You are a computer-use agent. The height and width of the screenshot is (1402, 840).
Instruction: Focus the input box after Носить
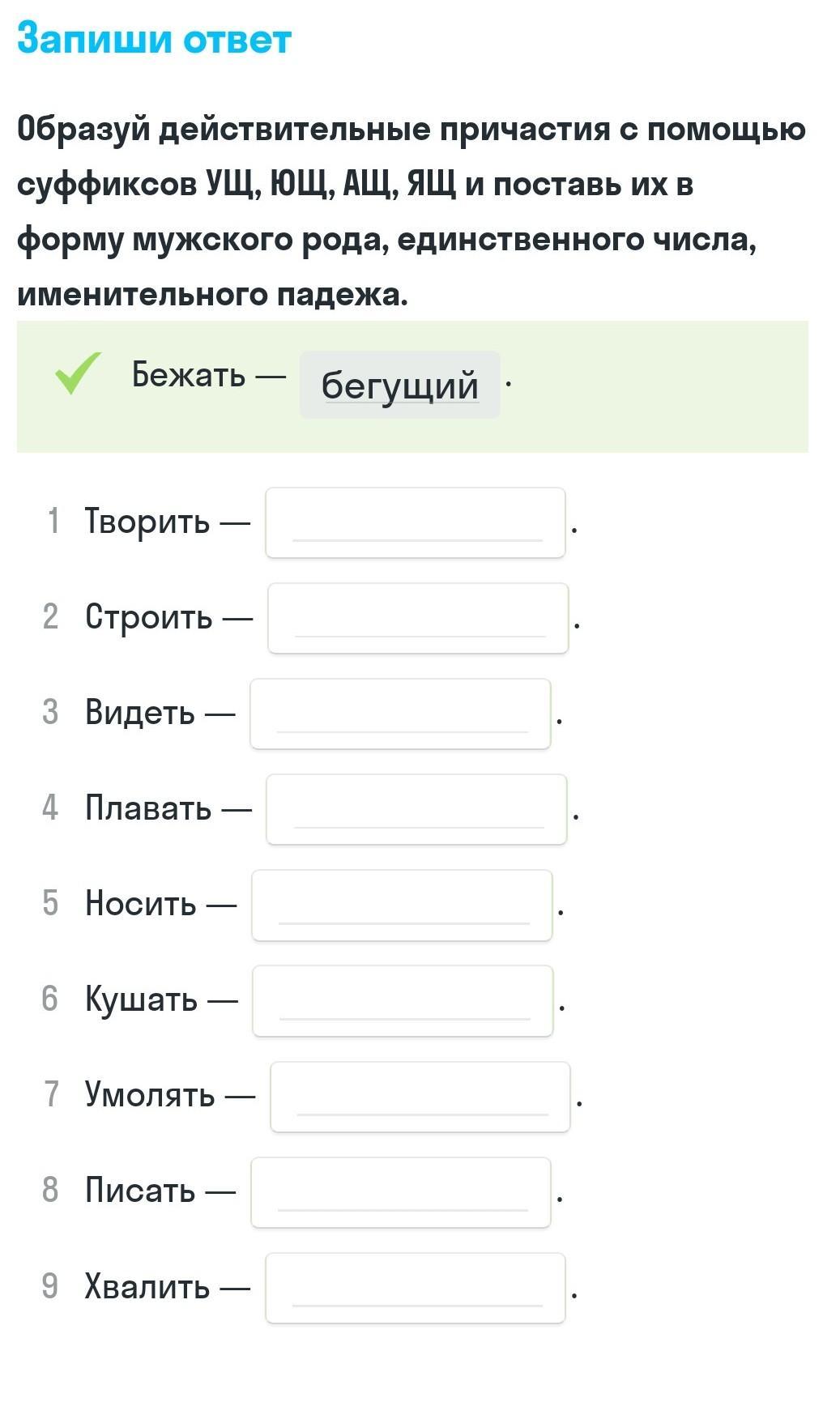pyautogui.click(x=402, y=905)
